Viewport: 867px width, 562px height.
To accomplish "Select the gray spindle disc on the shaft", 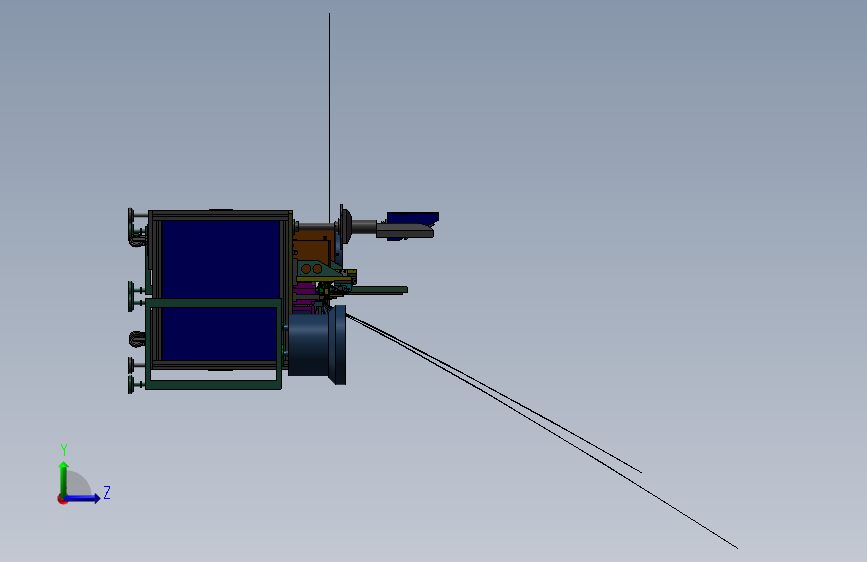I will tap(346, 226).
